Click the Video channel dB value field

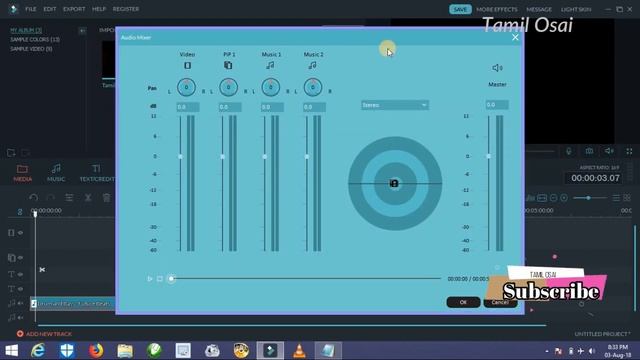(x=188, y=107)
